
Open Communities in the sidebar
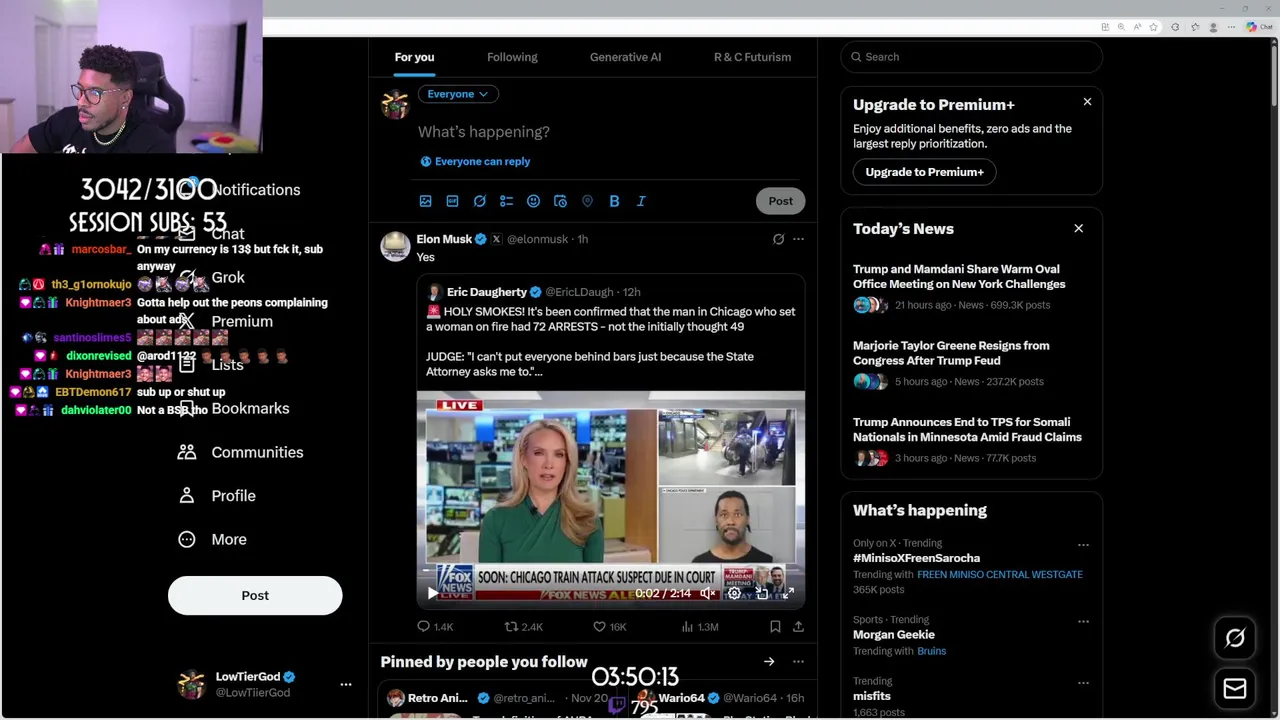click(x=241, y=452)
